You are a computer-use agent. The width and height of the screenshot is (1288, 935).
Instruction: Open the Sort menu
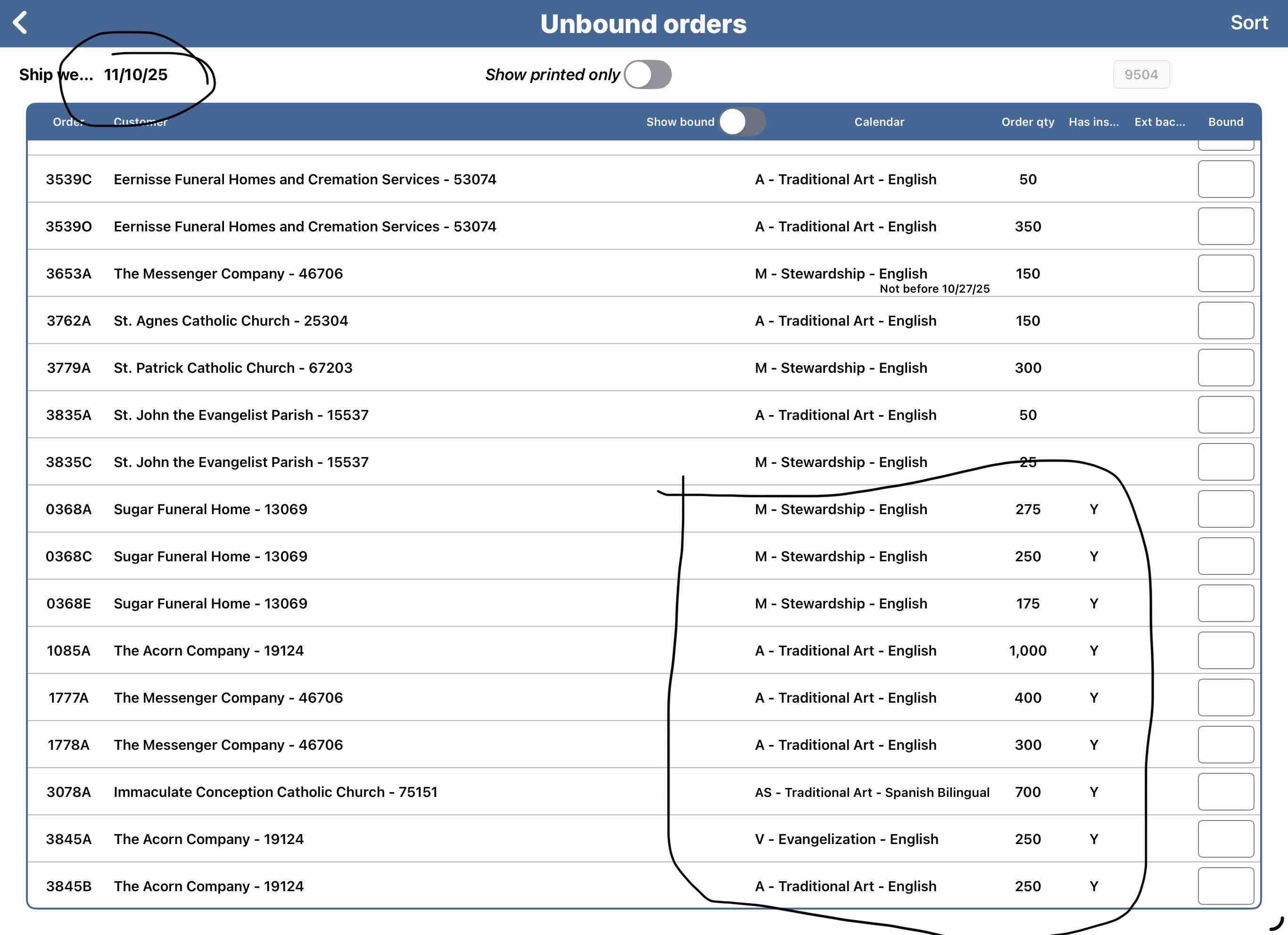pyautogui.click(x=1248, y=23)
